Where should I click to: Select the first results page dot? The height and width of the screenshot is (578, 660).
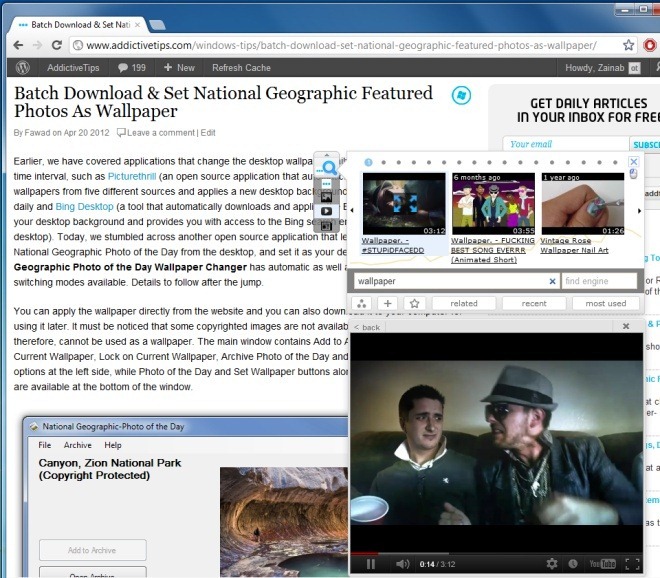point(368,162)
